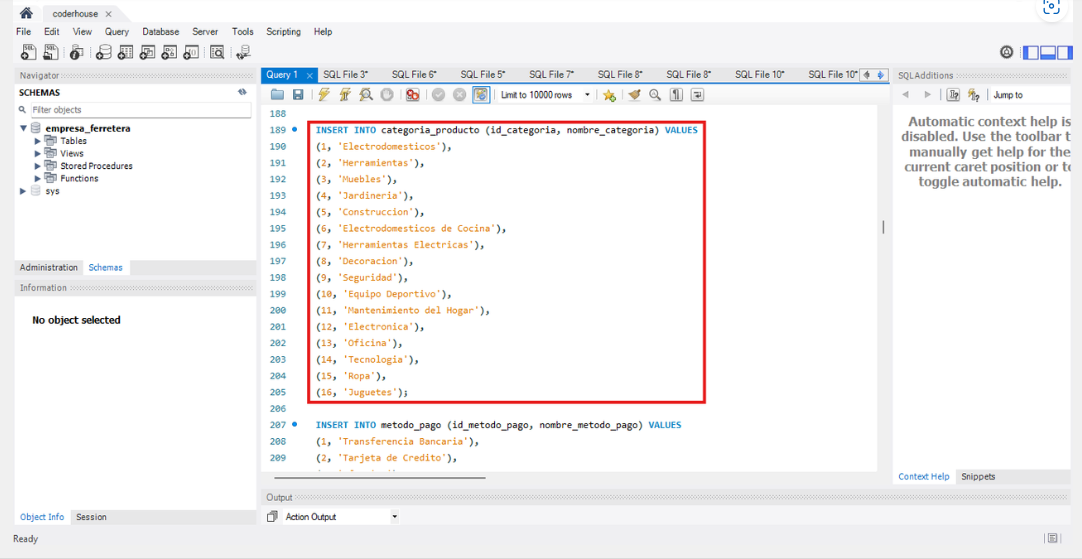Toggle word wrapping in editor
Viewport: 1082px width, 559px height.
click(x=697, y=95)
